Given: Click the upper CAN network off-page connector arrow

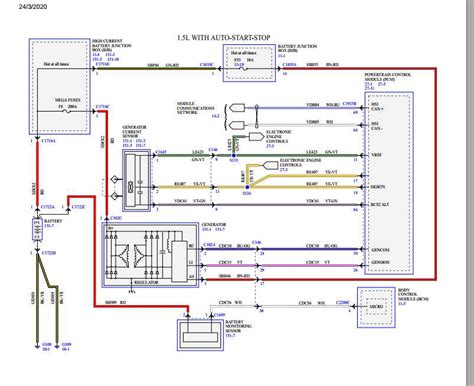Looking at the screenshot, I should 237,108.
